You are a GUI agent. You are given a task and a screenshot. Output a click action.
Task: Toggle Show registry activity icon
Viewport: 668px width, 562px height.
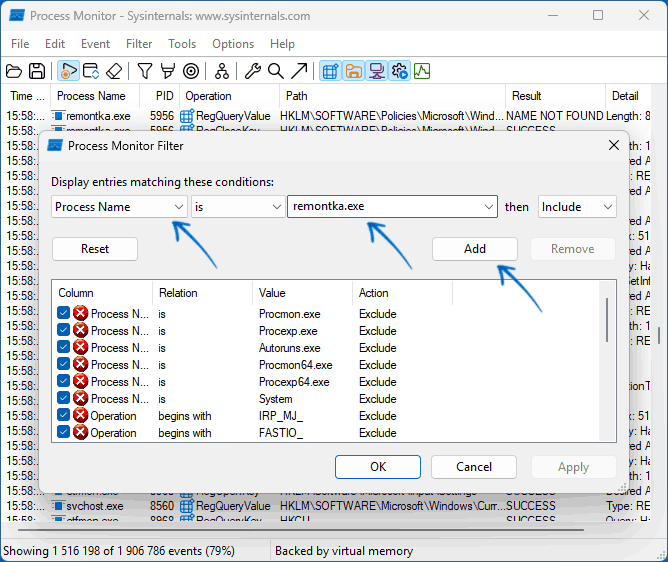click(x=331, y=71)
